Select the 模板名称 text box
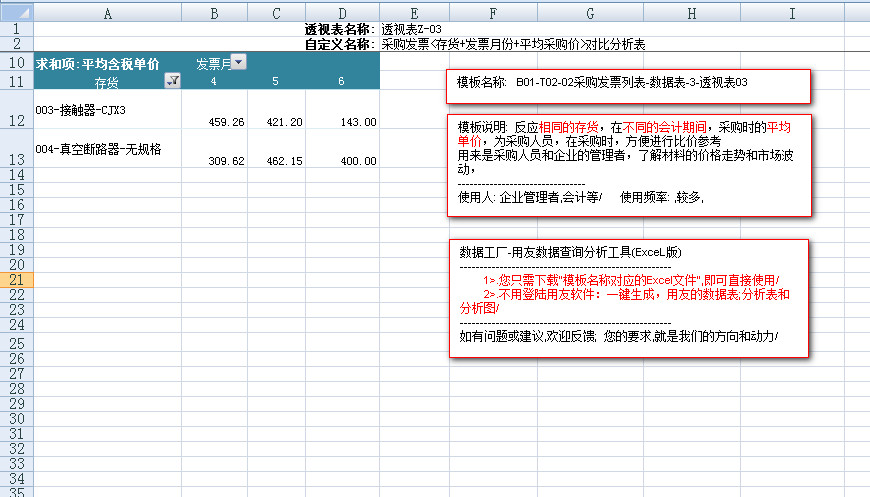This screenshot has height=497, width=870. pyautogui.click(x=627, y=86)
